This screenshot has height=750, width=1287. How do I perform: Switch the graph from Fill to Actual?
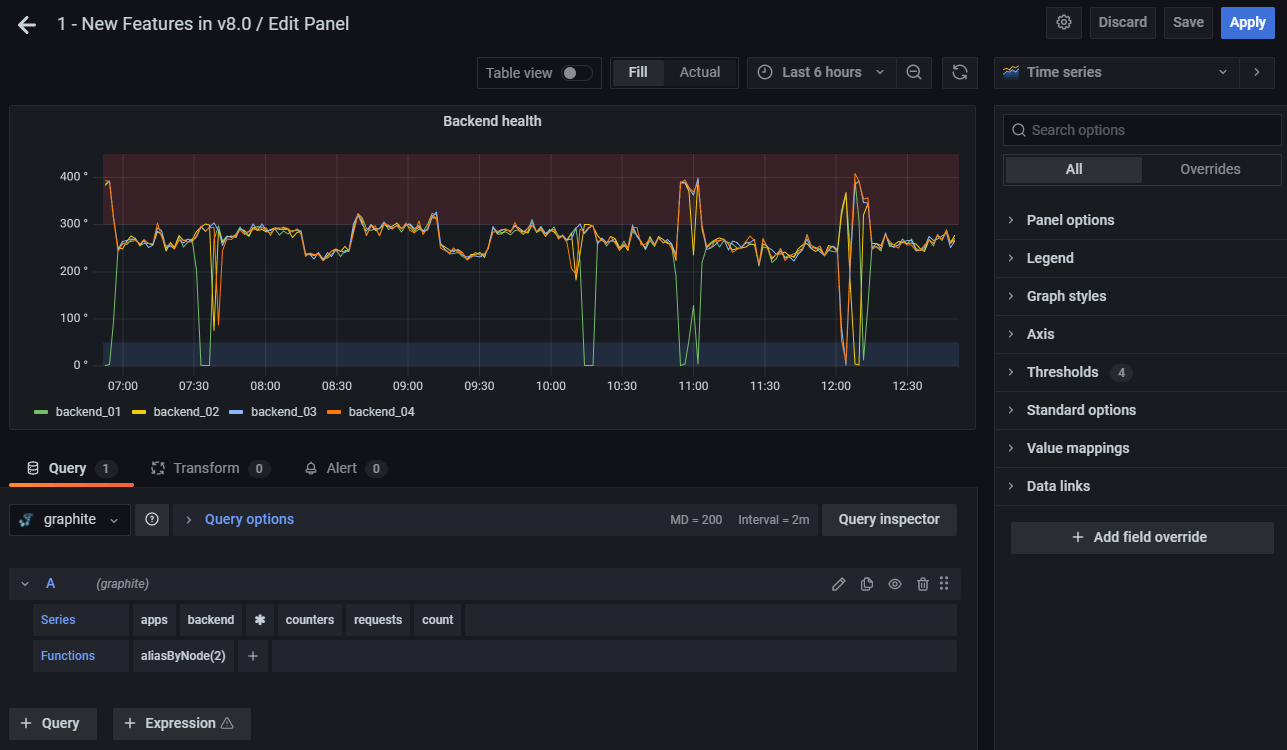click(699, 72)
